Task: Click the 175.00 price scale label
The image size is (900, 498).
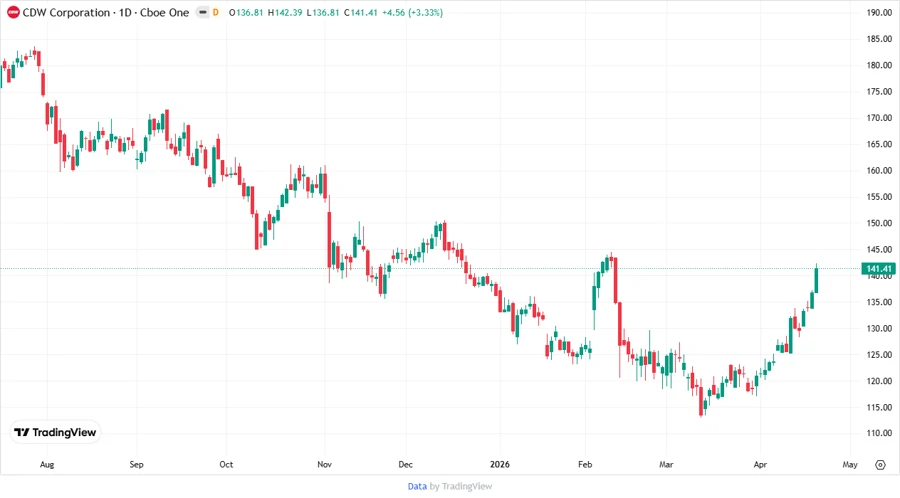Action: pyautogui.click(x=879, y=92)
